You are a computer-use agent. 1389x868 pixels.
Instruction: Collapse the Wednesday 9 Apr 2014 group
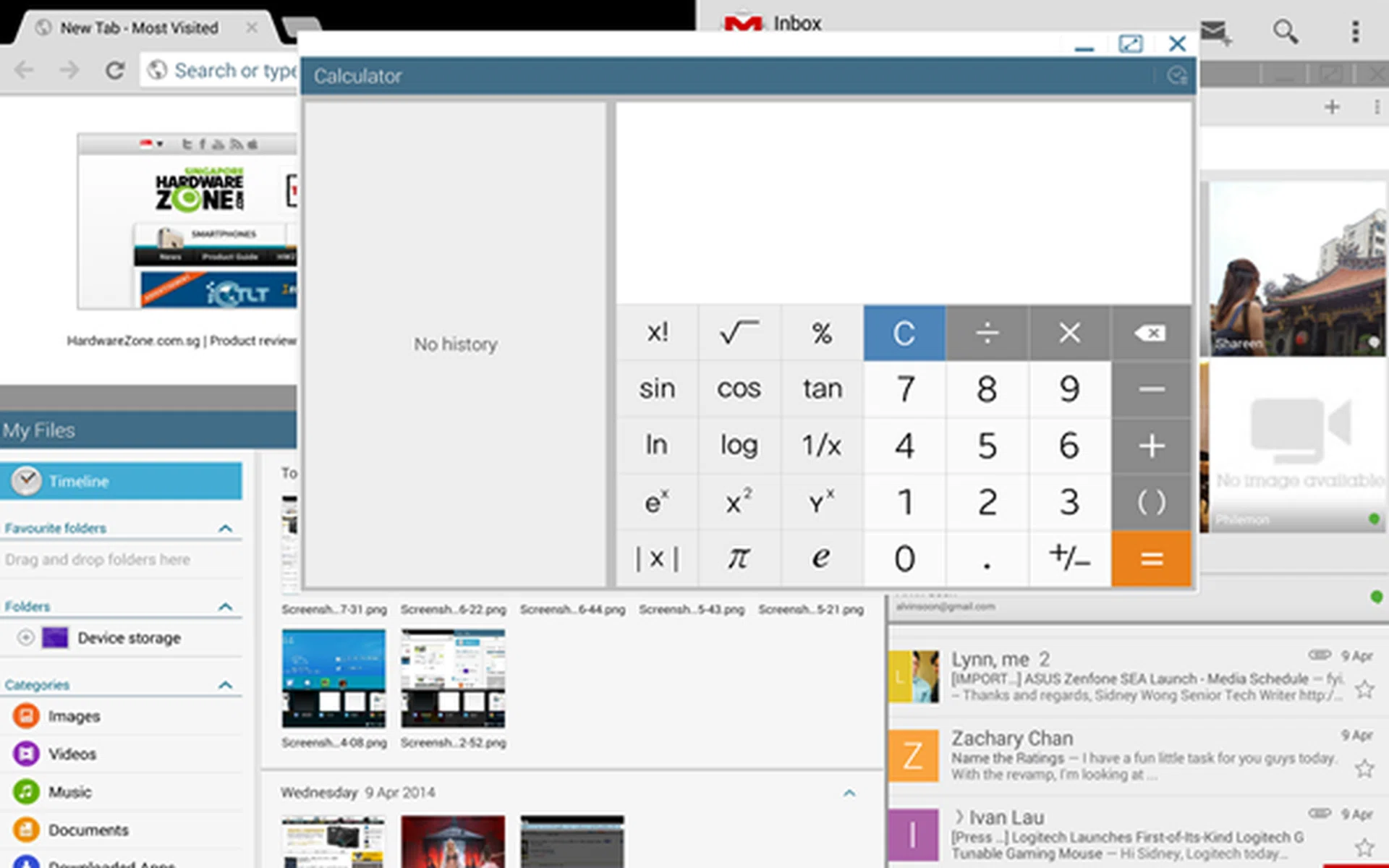(x=849, y=793)
